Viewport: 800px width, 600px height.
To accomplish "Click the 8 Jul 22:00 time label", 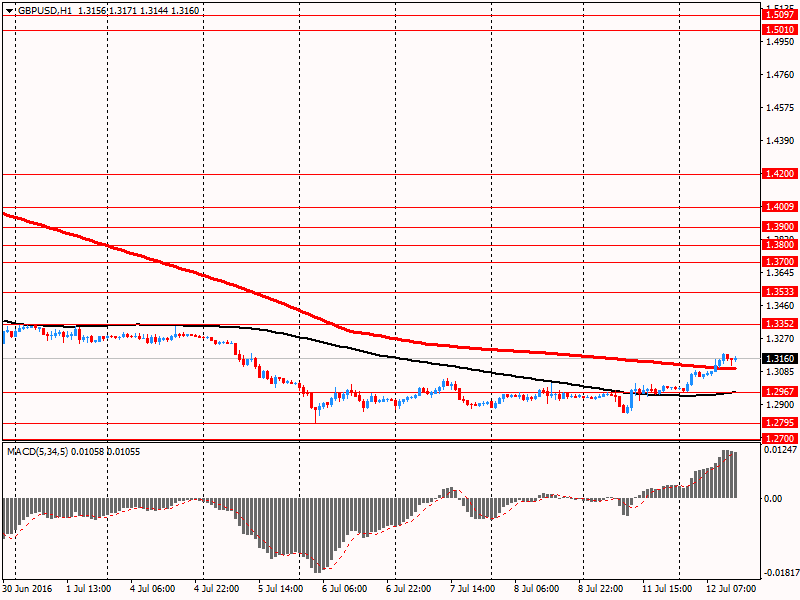I will 600,589.
